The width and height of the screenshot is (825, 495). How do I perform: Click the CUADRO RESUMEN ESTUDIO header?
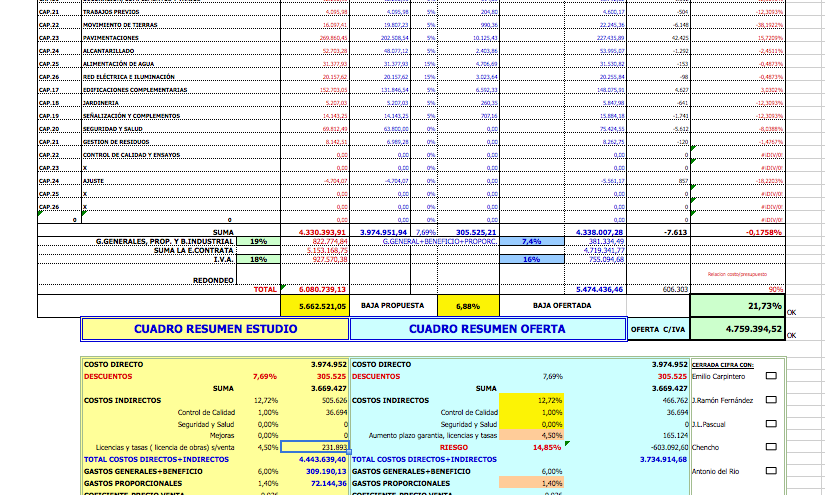click(215, 329)
